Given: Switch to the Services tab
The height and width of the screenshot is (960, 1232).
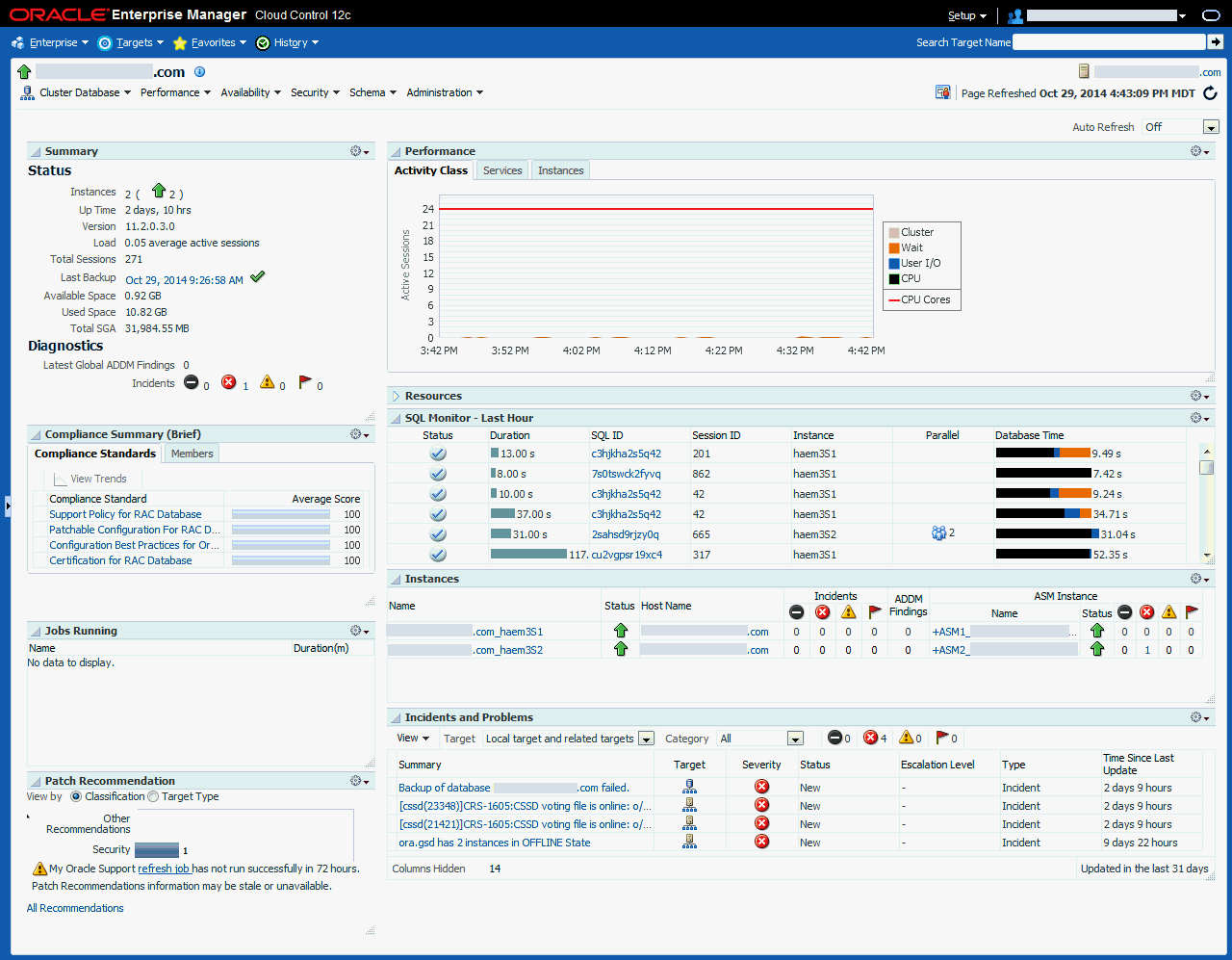Looking at the screenshot, I should click(502, 170).
